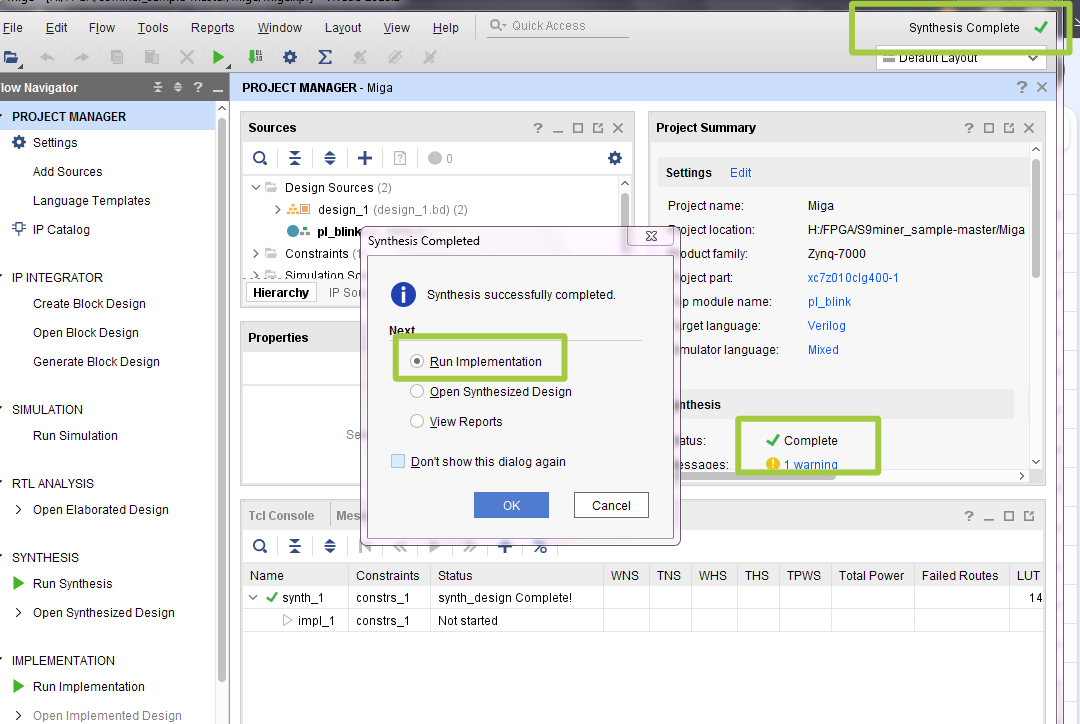1080x724 pixels.
Task: Select Open Synthesized Design radio option
Action: point(417,391)
